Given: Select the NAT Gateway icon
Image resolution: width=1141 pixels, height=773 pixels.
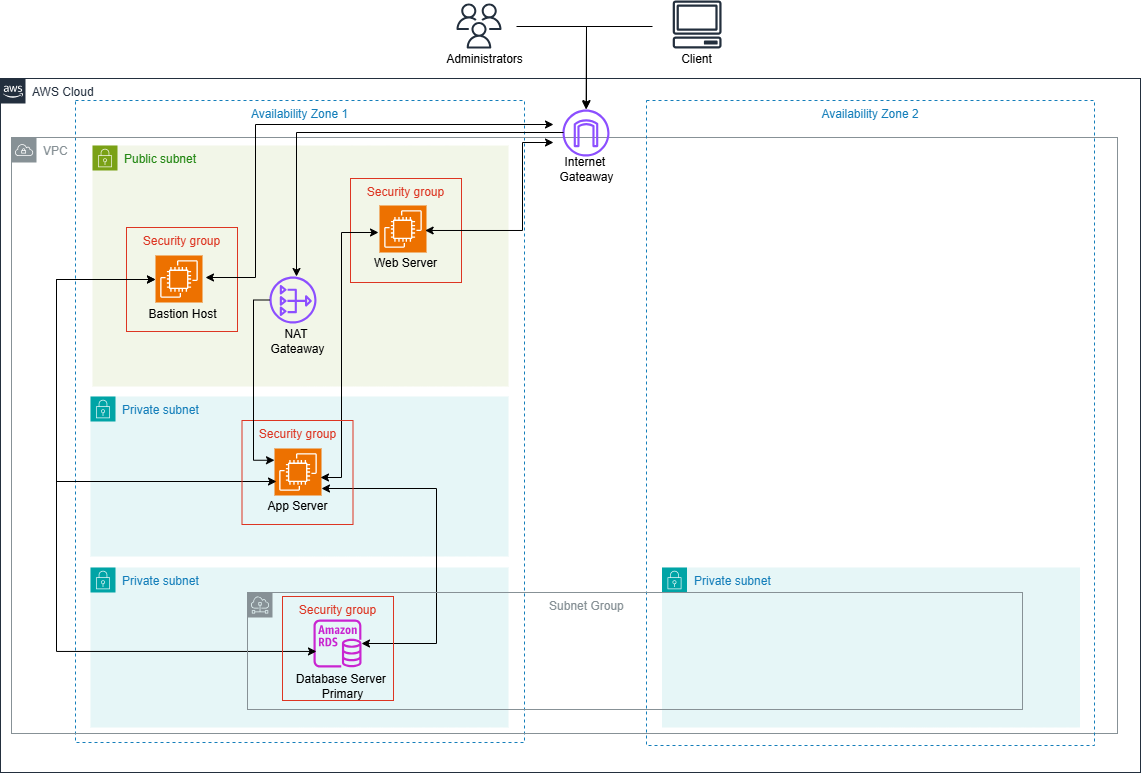Looking at the screenshot, I should [x=293, y=300].
